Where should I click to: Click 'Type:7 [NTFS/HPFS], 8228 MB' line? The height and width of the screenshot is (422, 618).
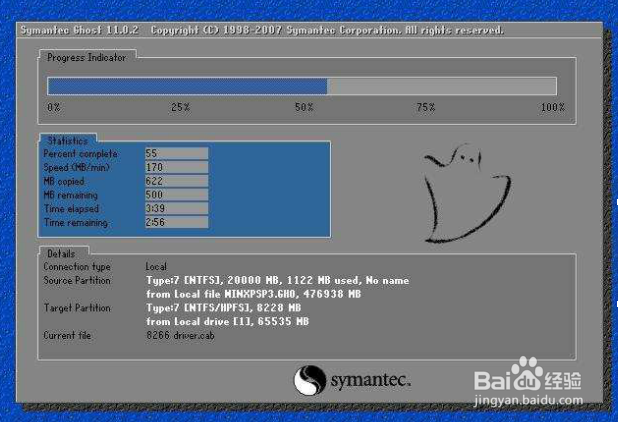(x=223, y=308)
